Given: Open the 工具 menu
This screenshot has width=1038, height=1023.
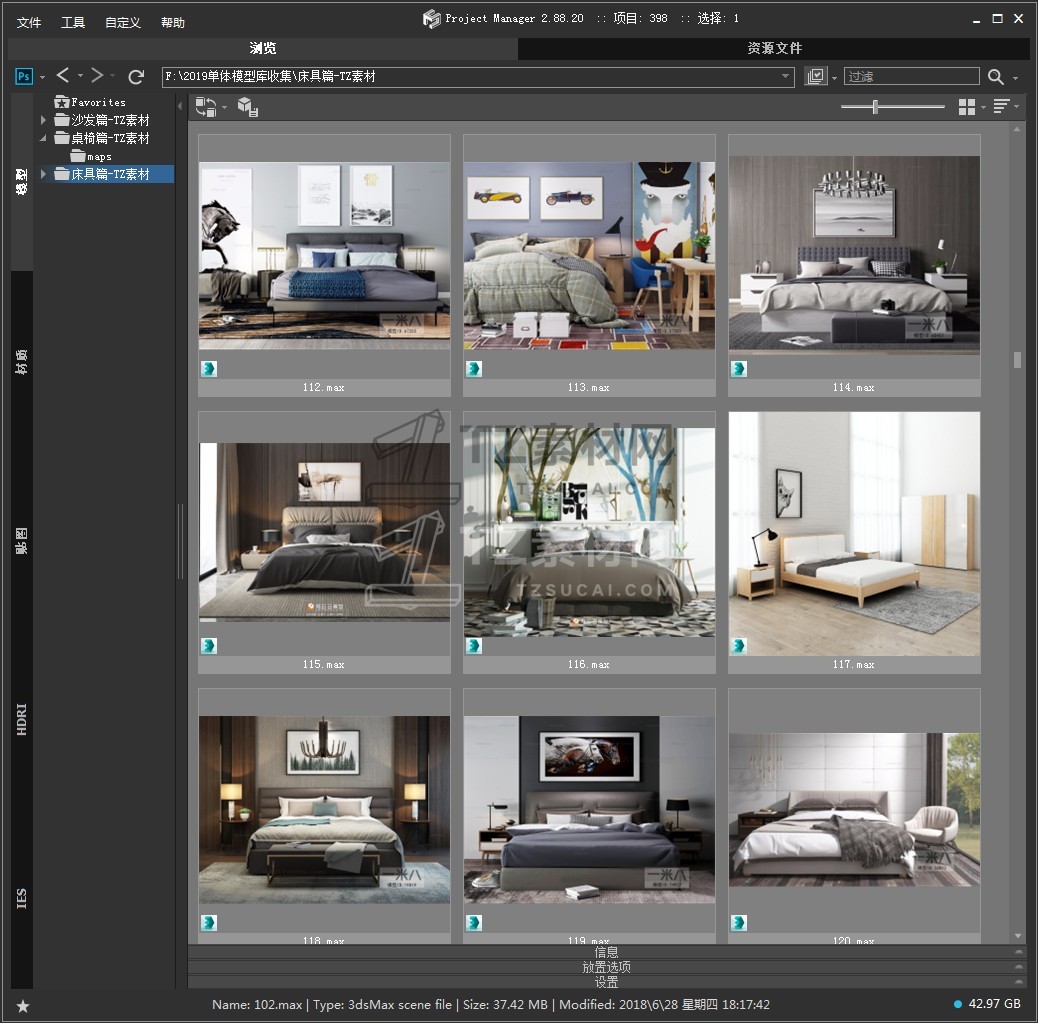Looking at the screenshot, I should click(73, 22).
